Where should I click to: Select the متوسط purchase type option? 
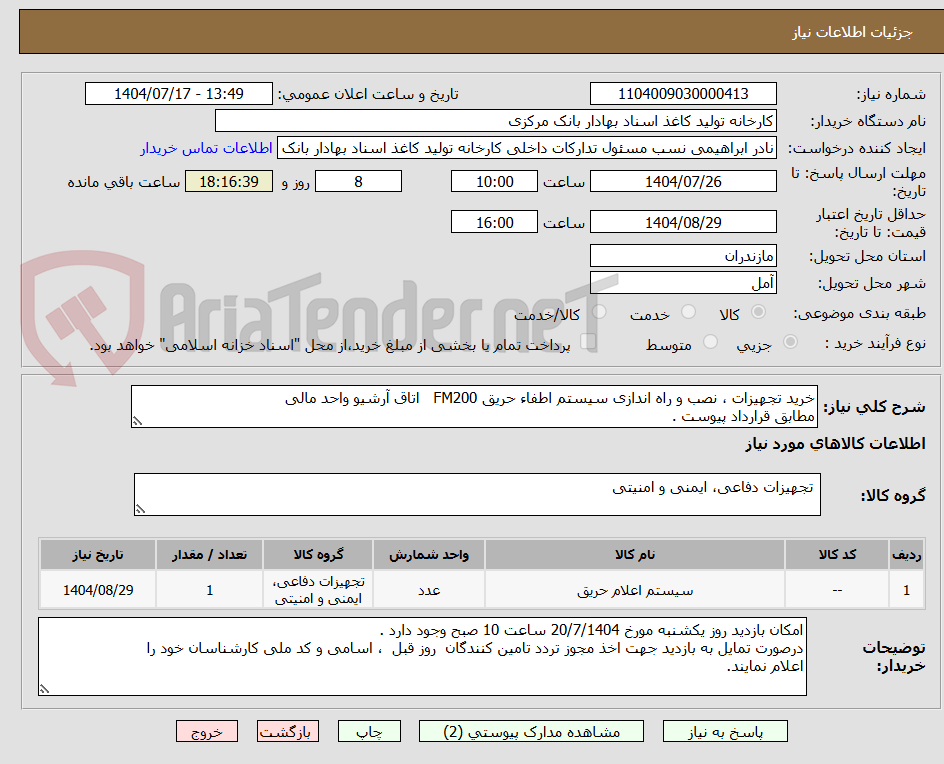[710, 343]
